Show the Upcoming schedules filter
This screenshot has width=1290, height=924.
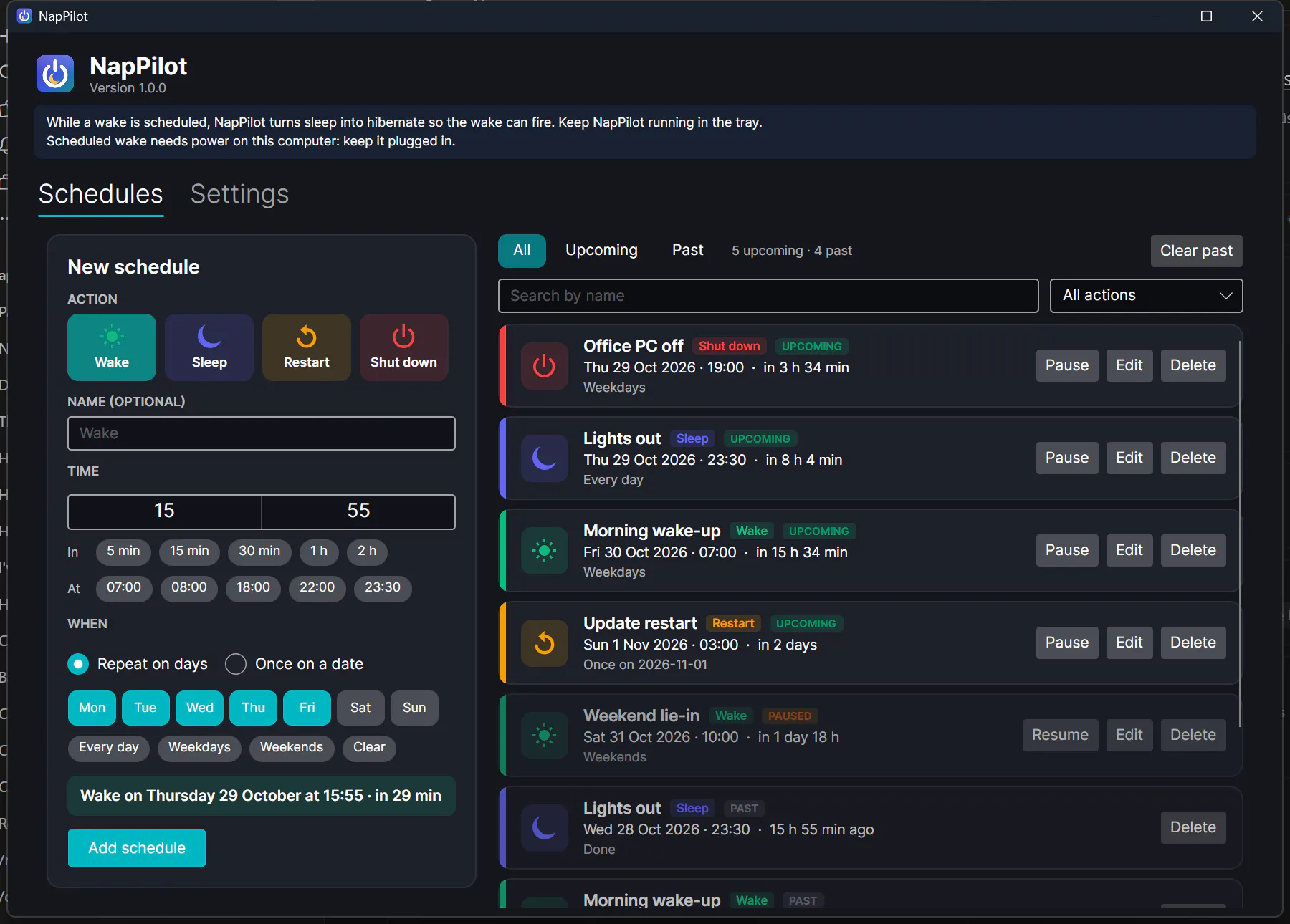point(601,251)
